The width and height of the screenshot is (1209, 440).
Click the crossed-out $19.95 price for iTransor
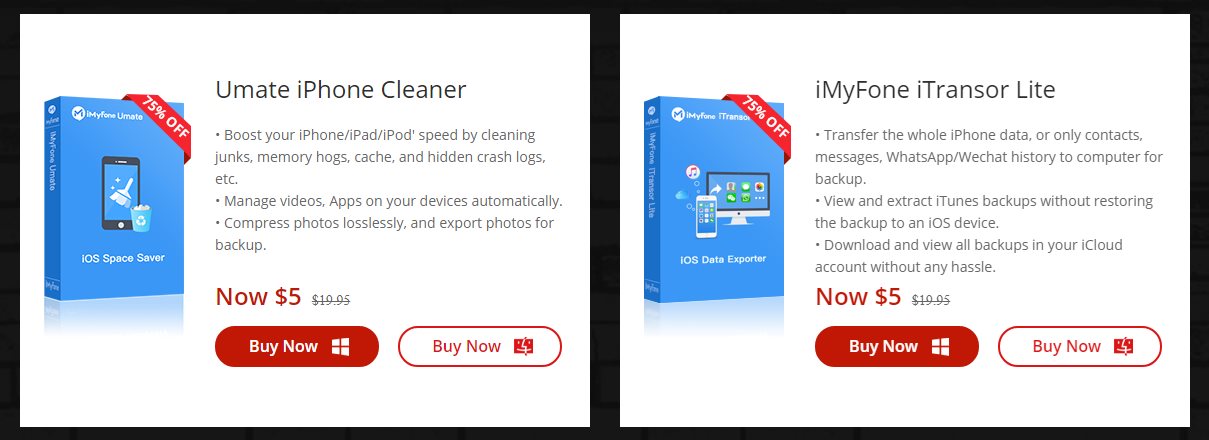click(931, 299)
